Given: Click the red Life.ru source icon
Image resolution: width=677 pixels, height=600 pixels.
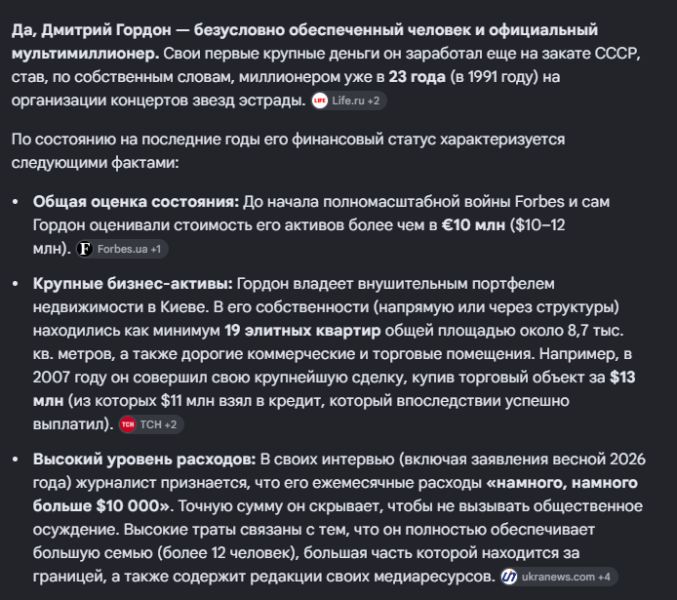Looking at the screenshot, I should [x=320, y=101].
